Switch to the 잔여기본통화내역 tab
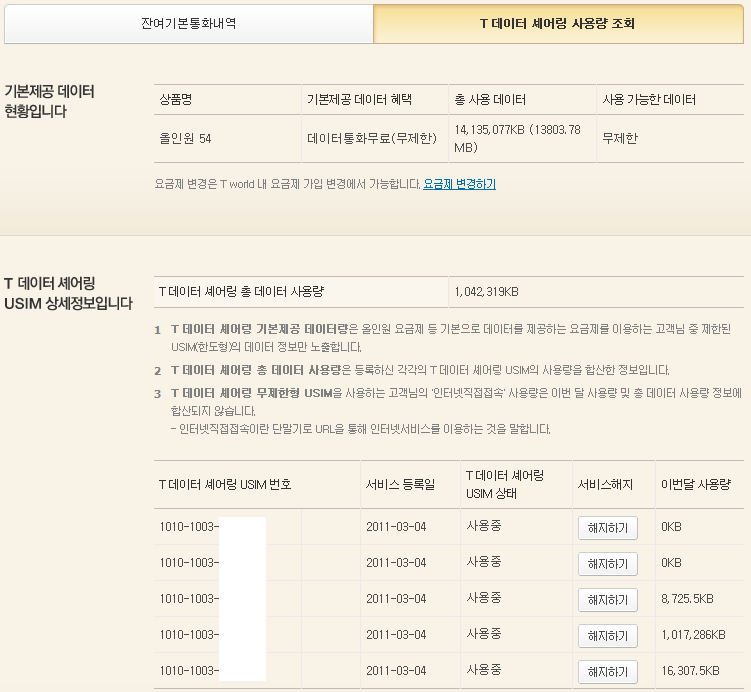Image resolution: width=751 pixels, height=692 pixels. point(189,23)
